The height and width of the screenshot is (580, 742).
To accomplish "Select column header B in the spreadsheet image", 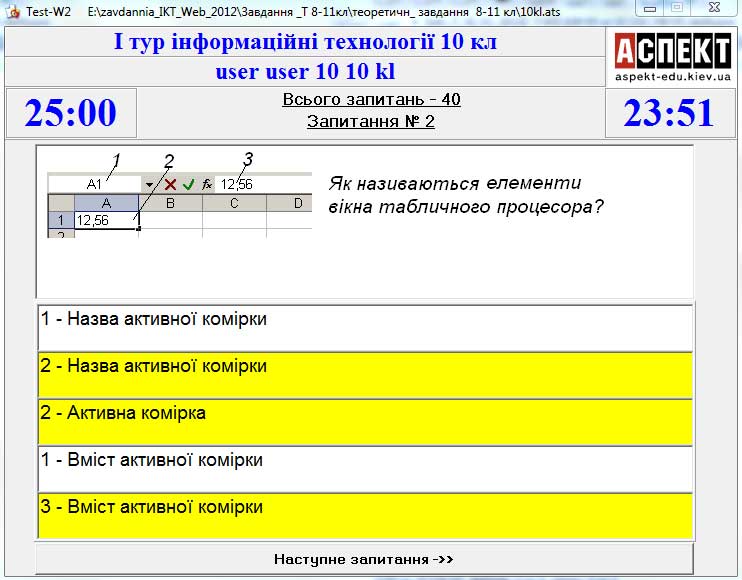I will pyautogui.click(x=170, y=203).
